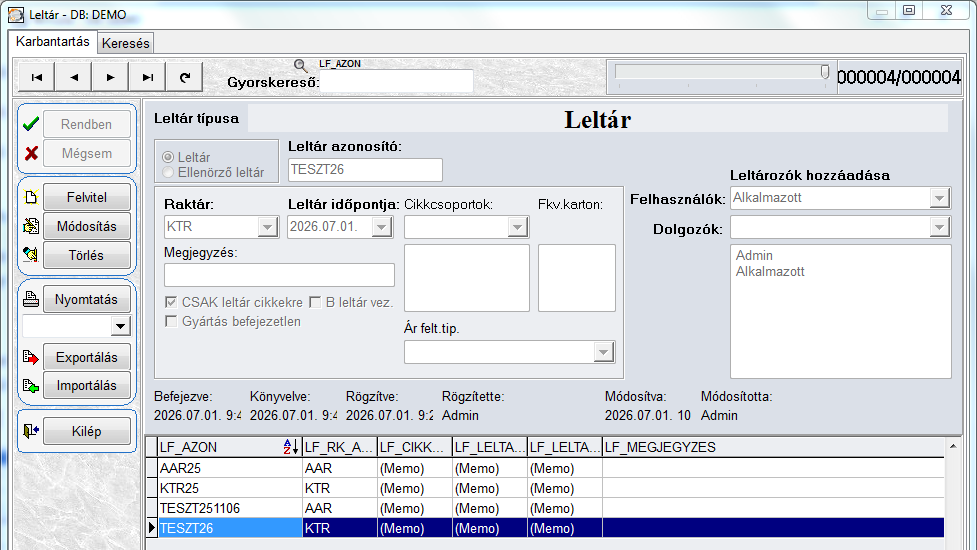This screenshot has height=550, width=977.
Task: Jump to the last record
Action: point(148,77)
